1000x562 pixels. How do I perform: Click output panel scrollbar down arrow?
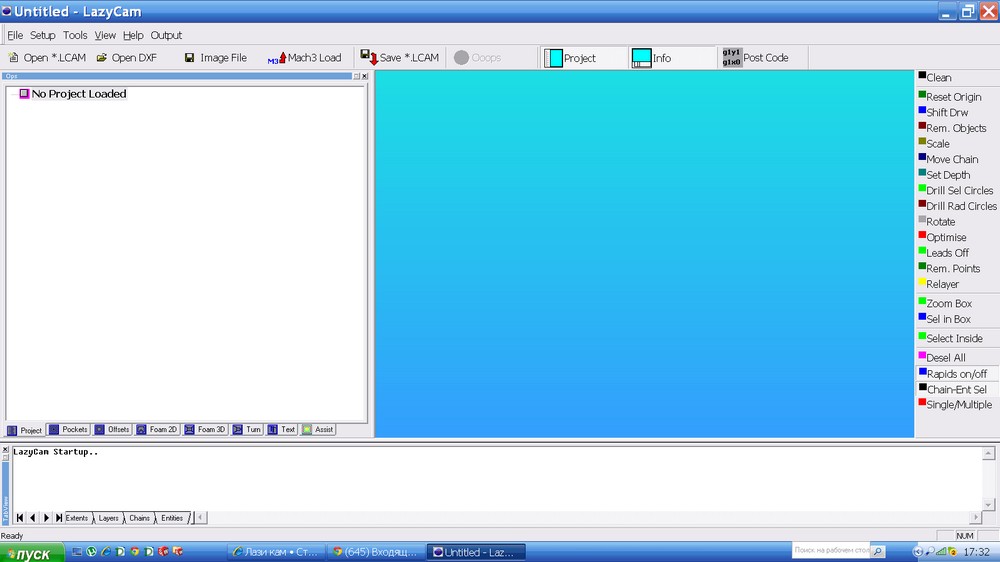pos(989,505)
